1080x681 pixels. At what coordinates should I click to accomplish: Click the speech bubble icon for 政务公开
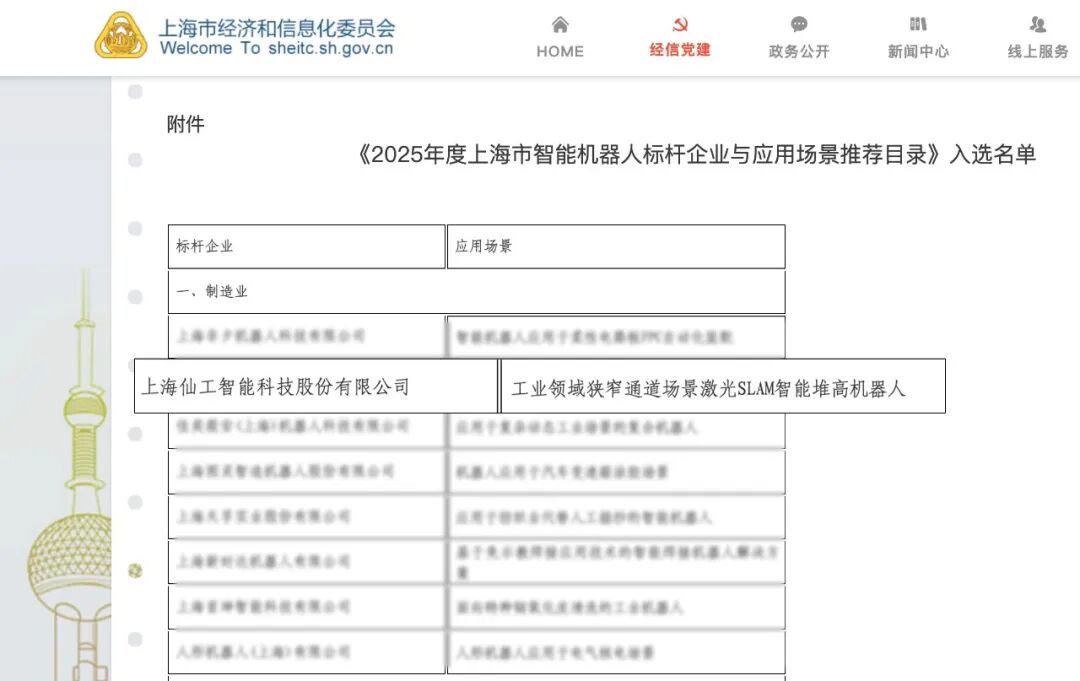[799, 25]
